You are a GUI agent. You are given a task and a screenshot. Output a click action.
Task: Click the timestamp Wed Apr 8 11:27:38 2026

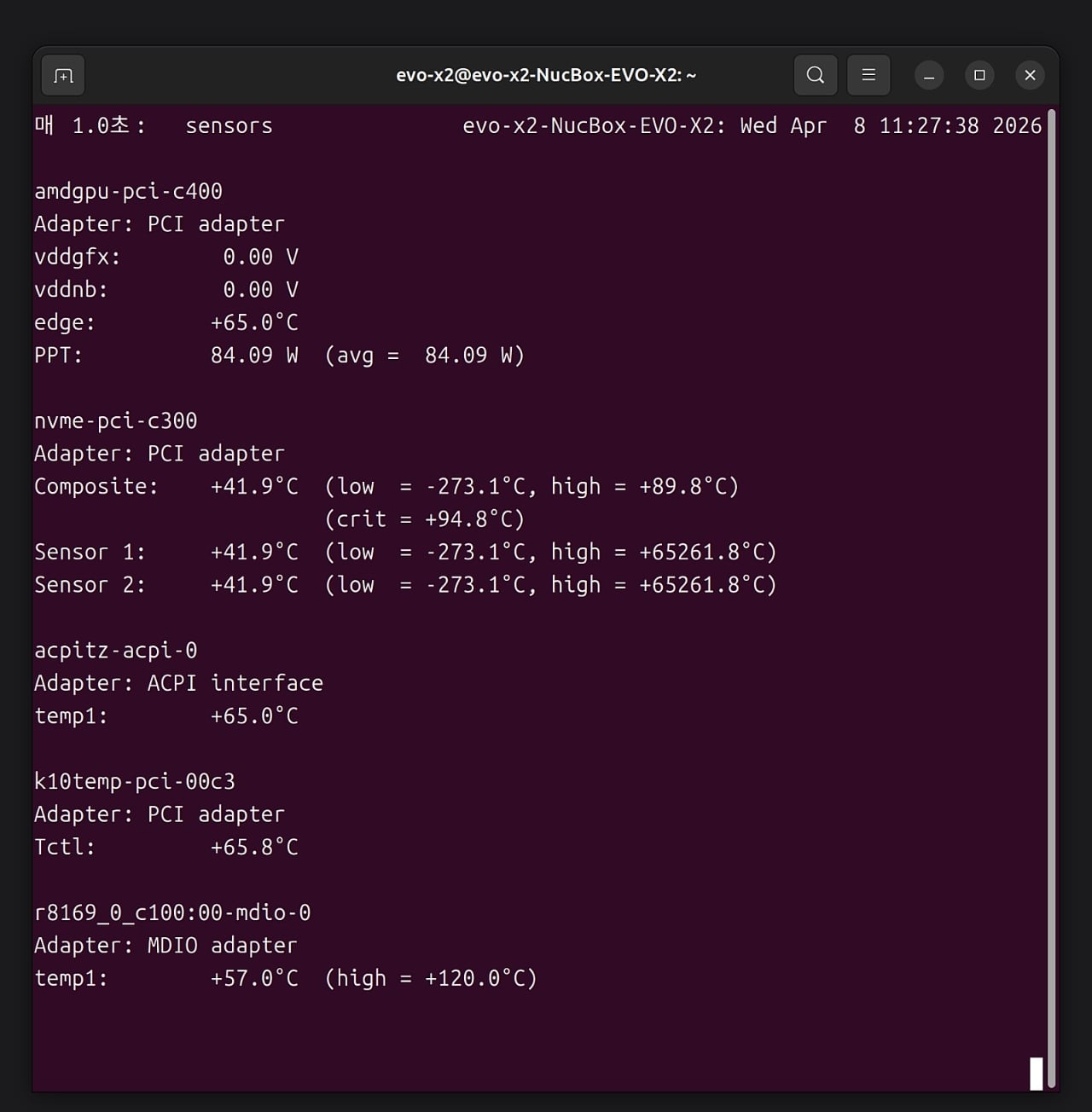tap(891, 126)
